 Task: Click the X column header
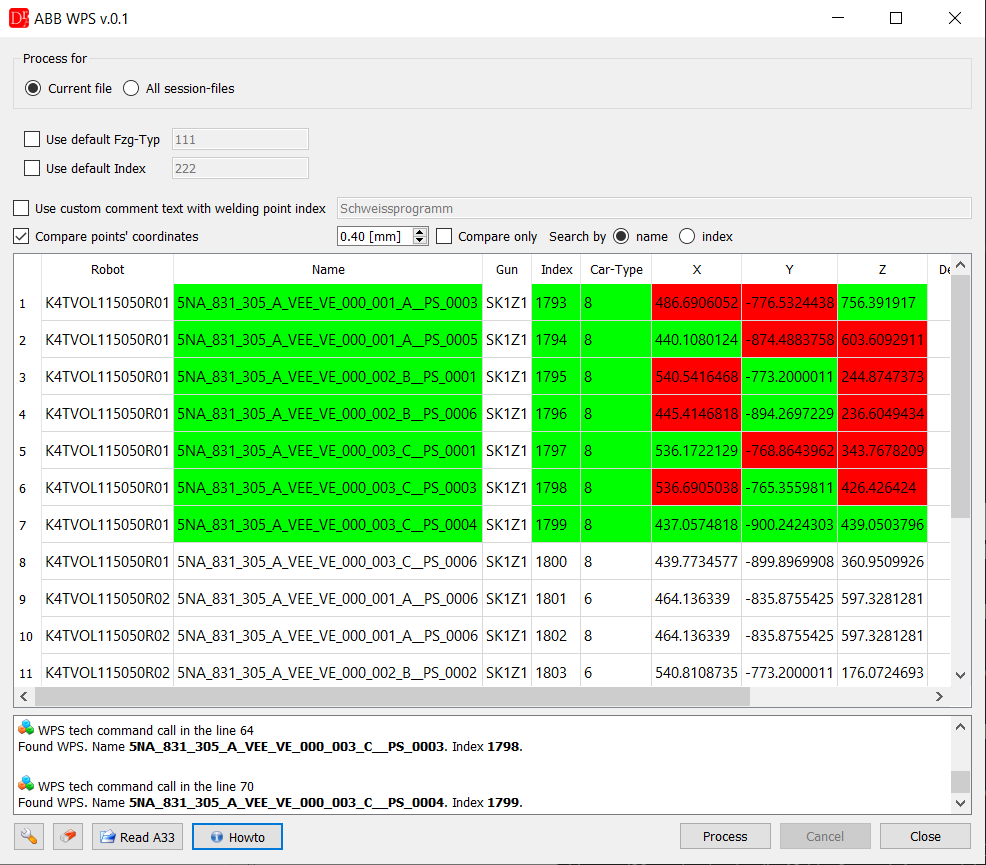coord(697,270)
